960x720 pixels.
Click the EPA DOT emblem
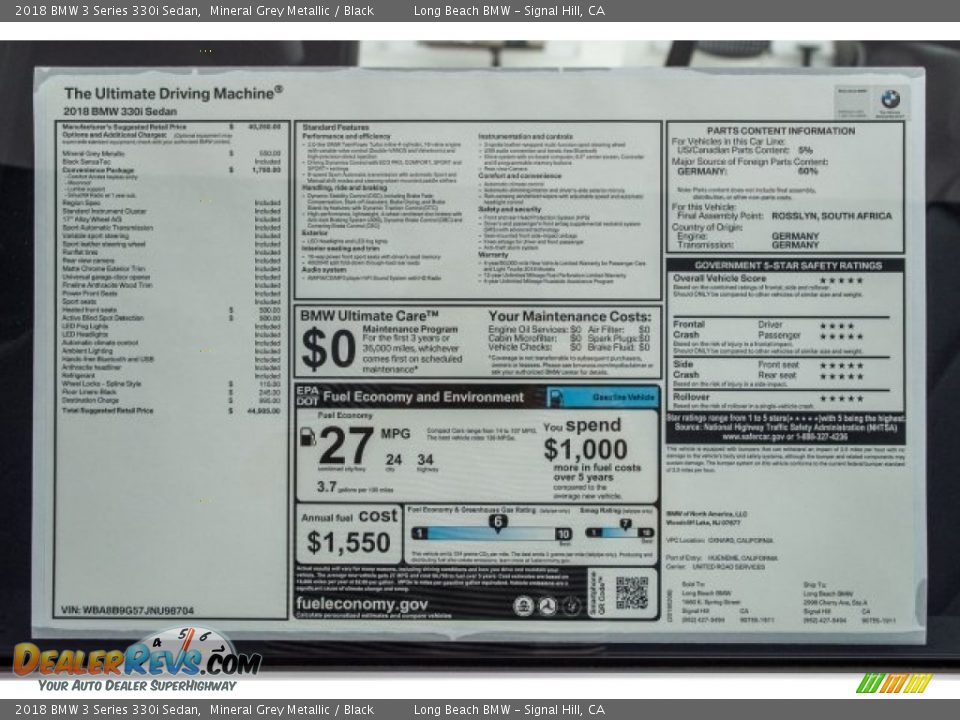(x=306, y=394)
